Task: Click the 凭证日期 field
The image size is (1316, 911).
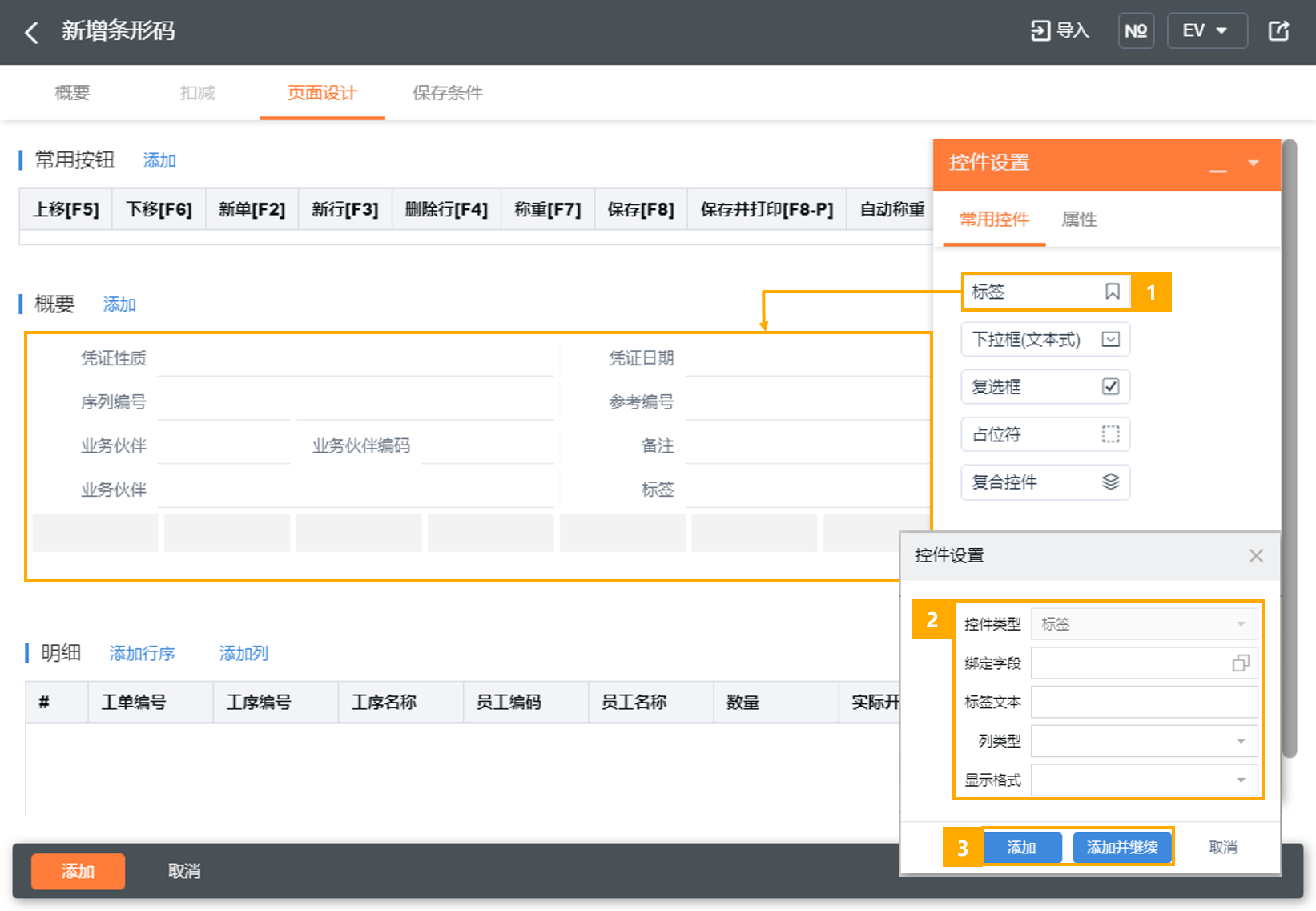Action: tap(807, 358)
